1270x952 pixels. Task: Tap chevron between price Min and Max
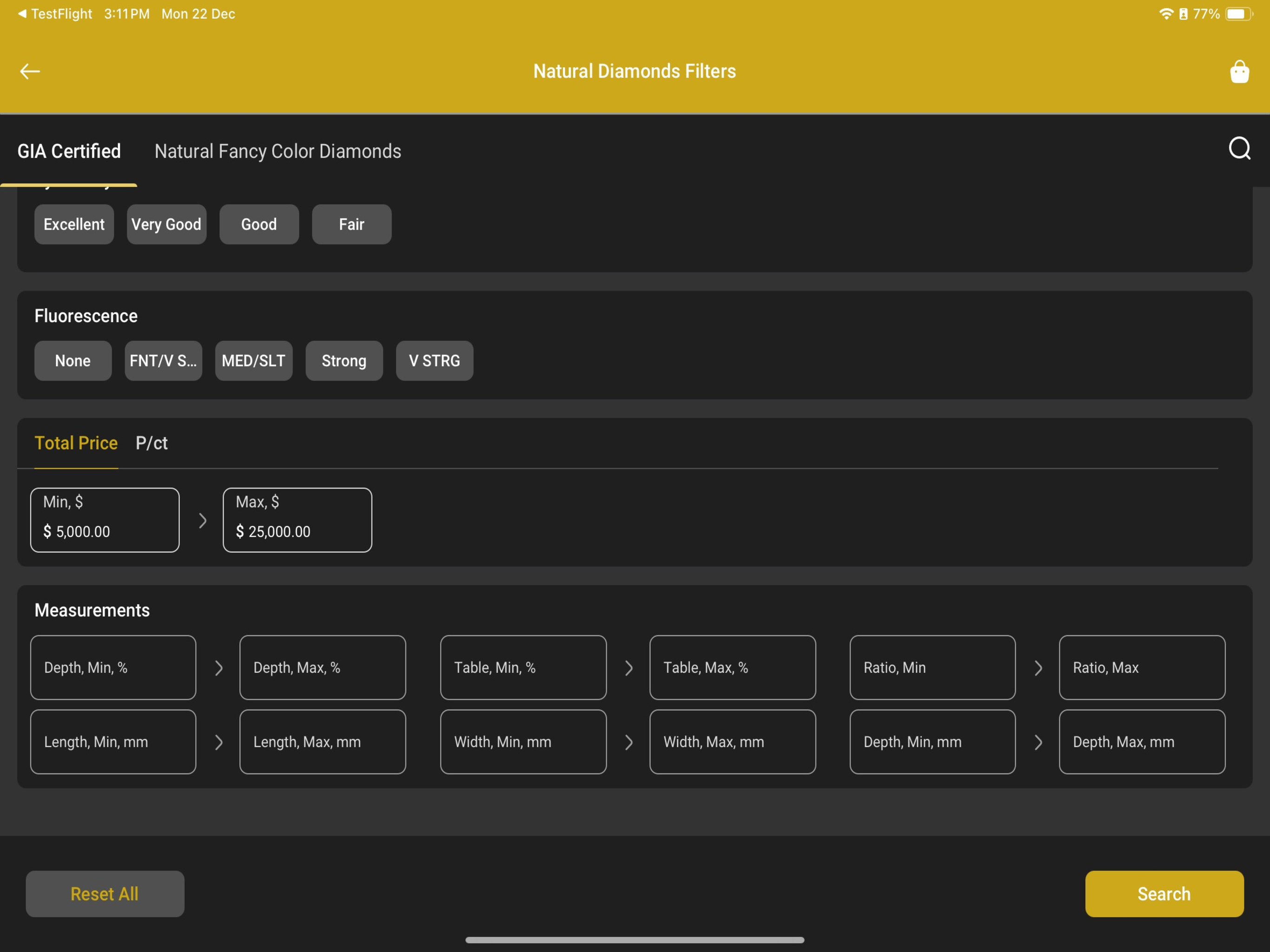tap(202, 521)
